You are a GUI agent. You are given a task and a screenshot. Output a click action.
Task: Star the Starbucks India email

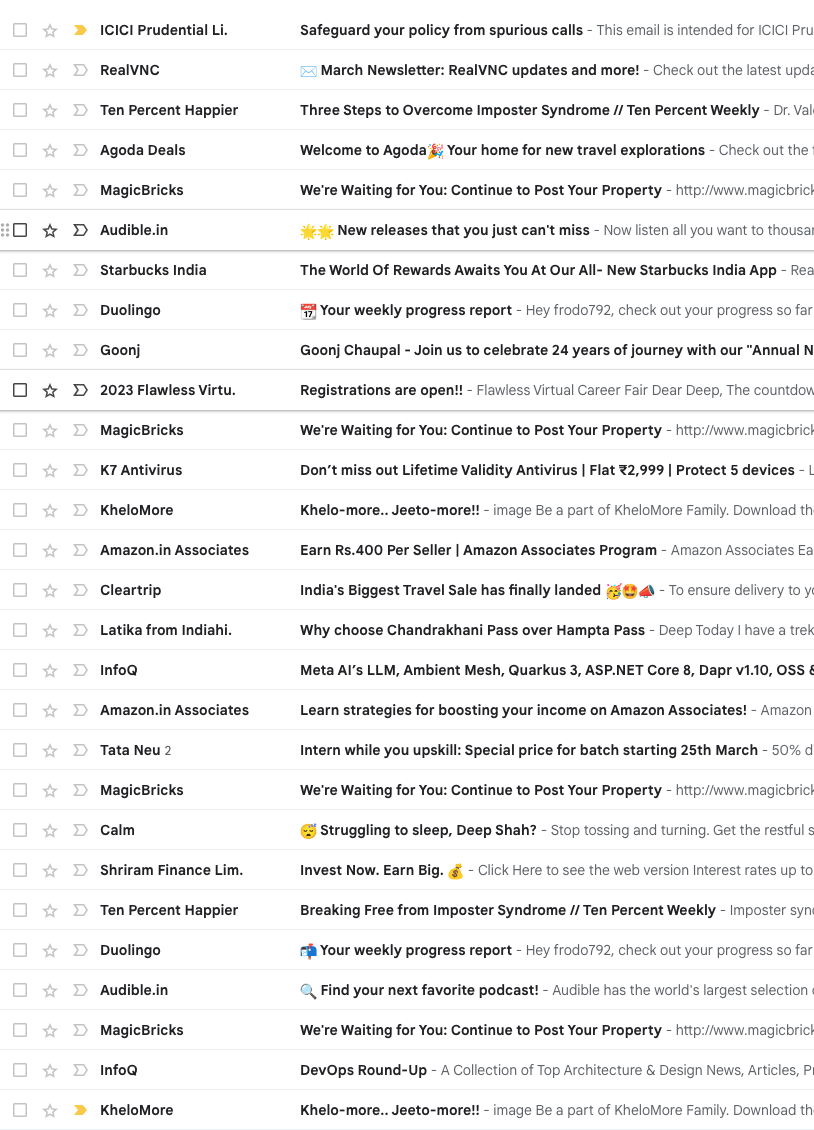pos(50,270)
